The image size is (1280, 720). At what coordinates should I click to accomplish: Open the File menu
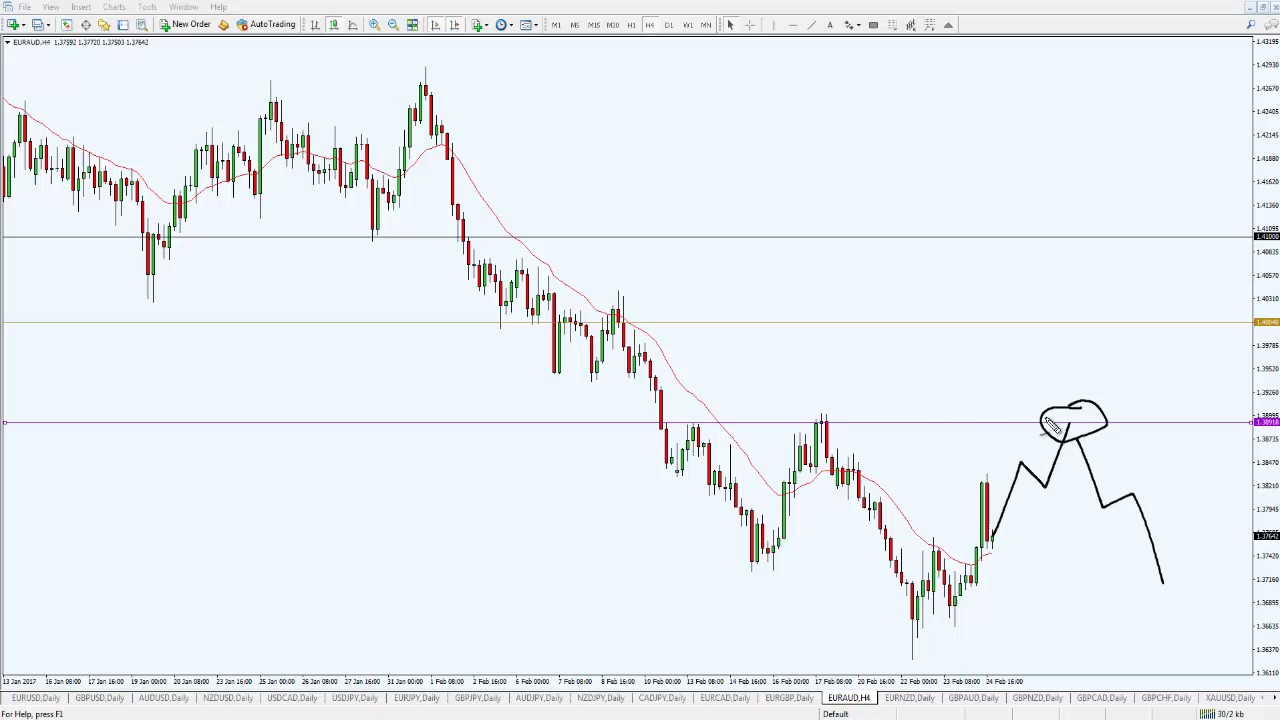tap(24, 7)
